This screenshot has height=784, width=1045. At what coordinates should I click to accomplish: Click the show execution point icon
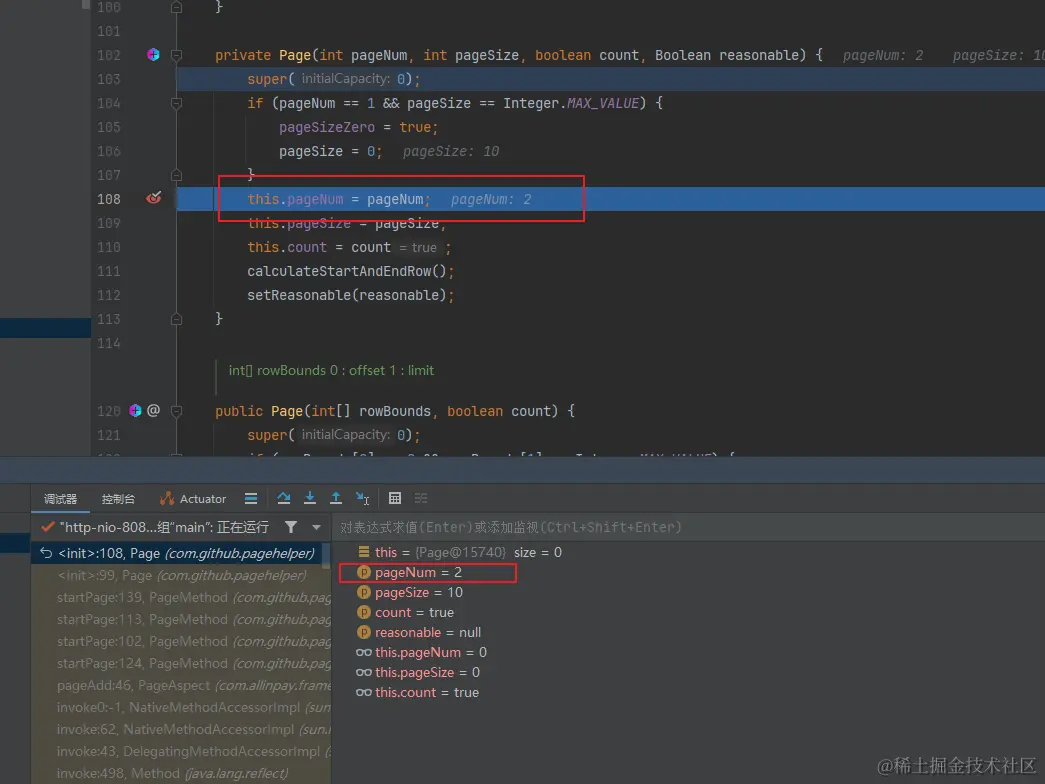point(251,499)
